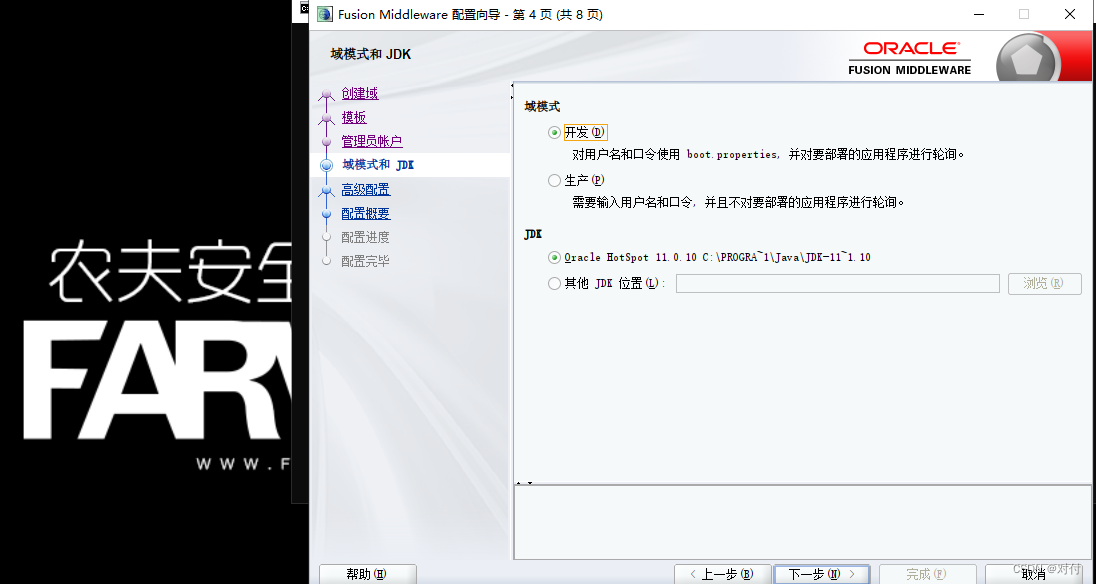Click the 模板 step node icon

(x=326, y=119)
